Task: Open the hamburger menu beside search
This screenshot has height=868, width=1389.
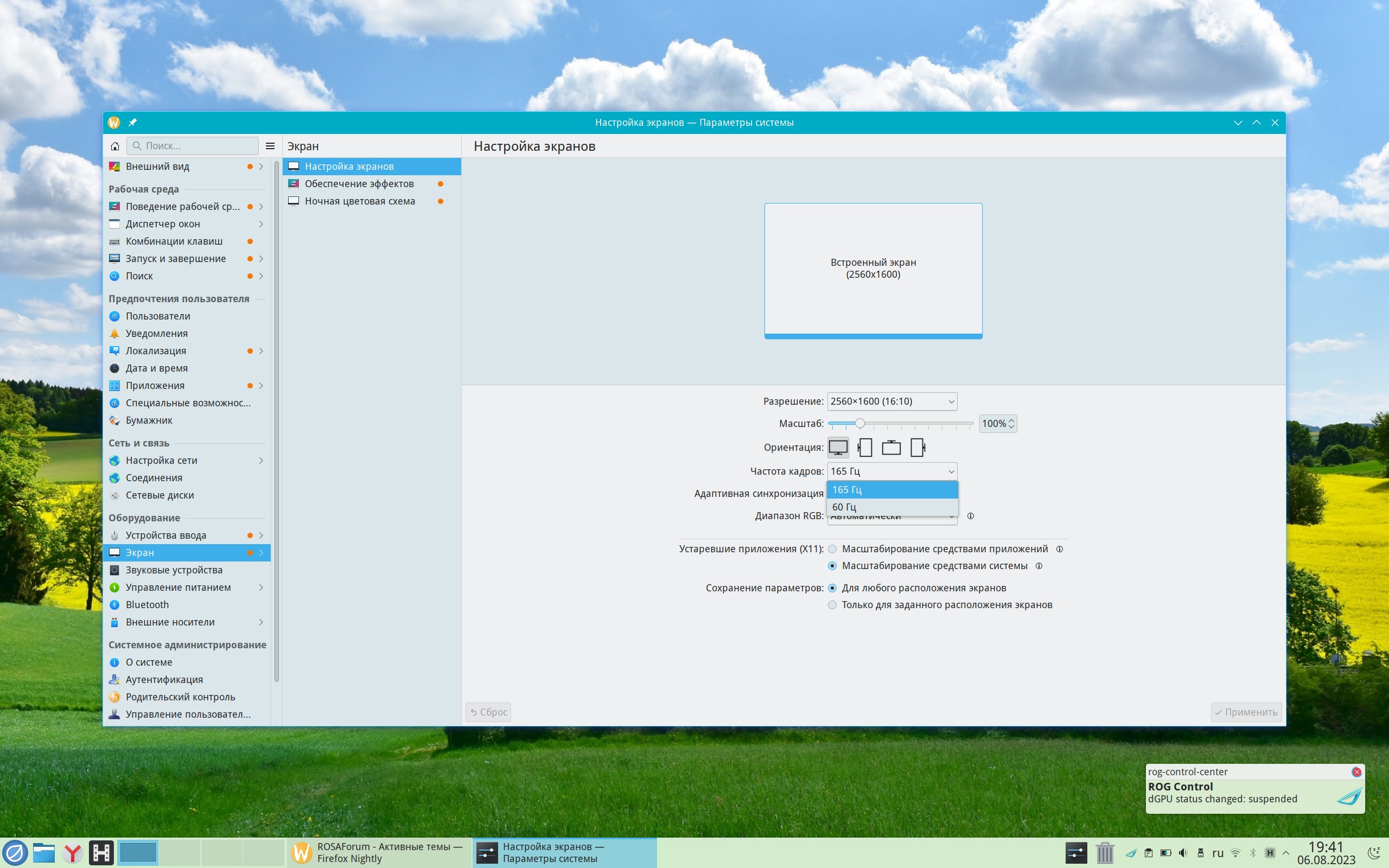Action: point(270,146)
